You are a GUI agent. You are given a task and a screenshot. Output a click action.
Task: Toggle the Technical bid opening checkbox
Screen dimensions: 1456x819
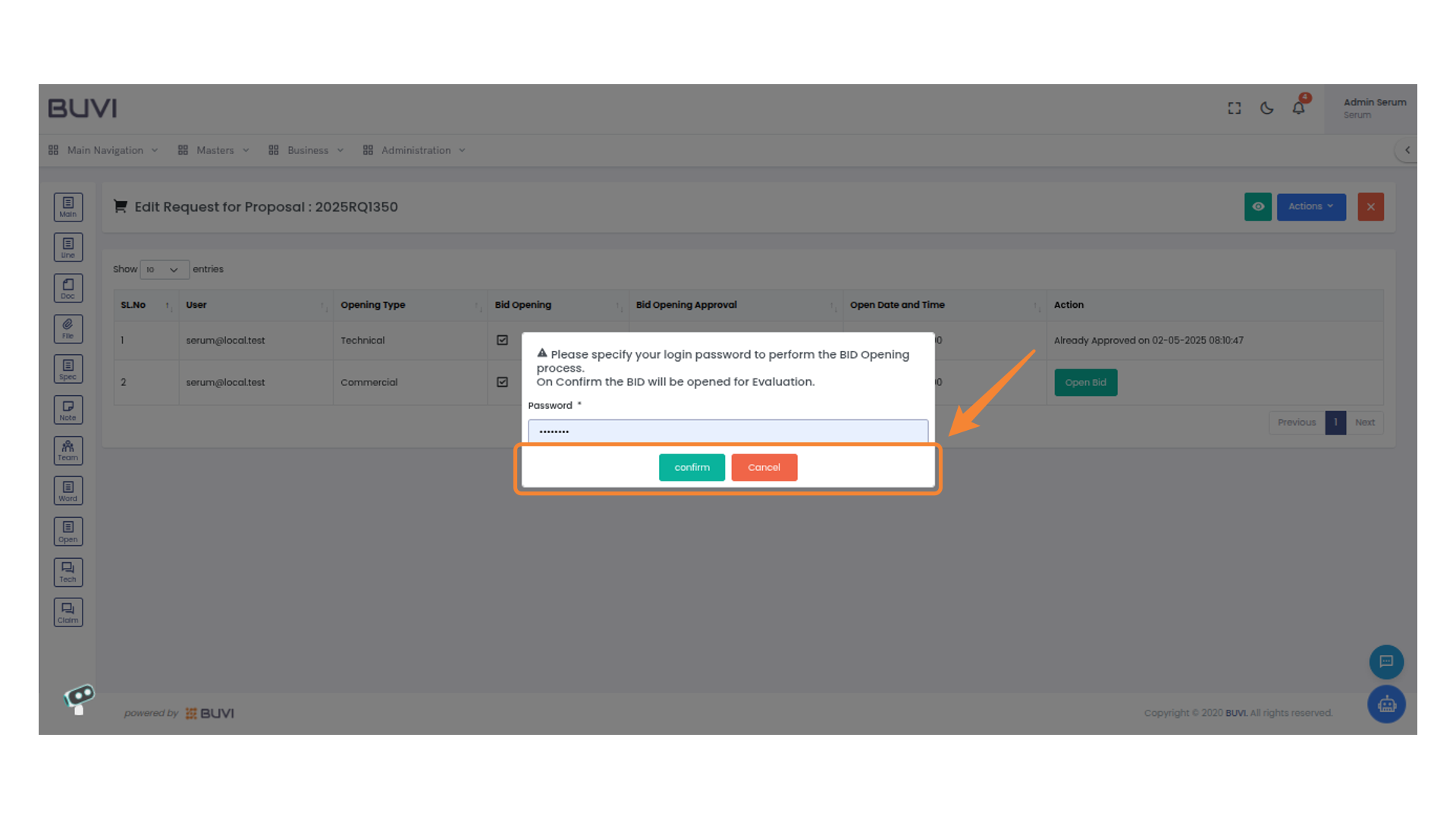tap(503, 340)
